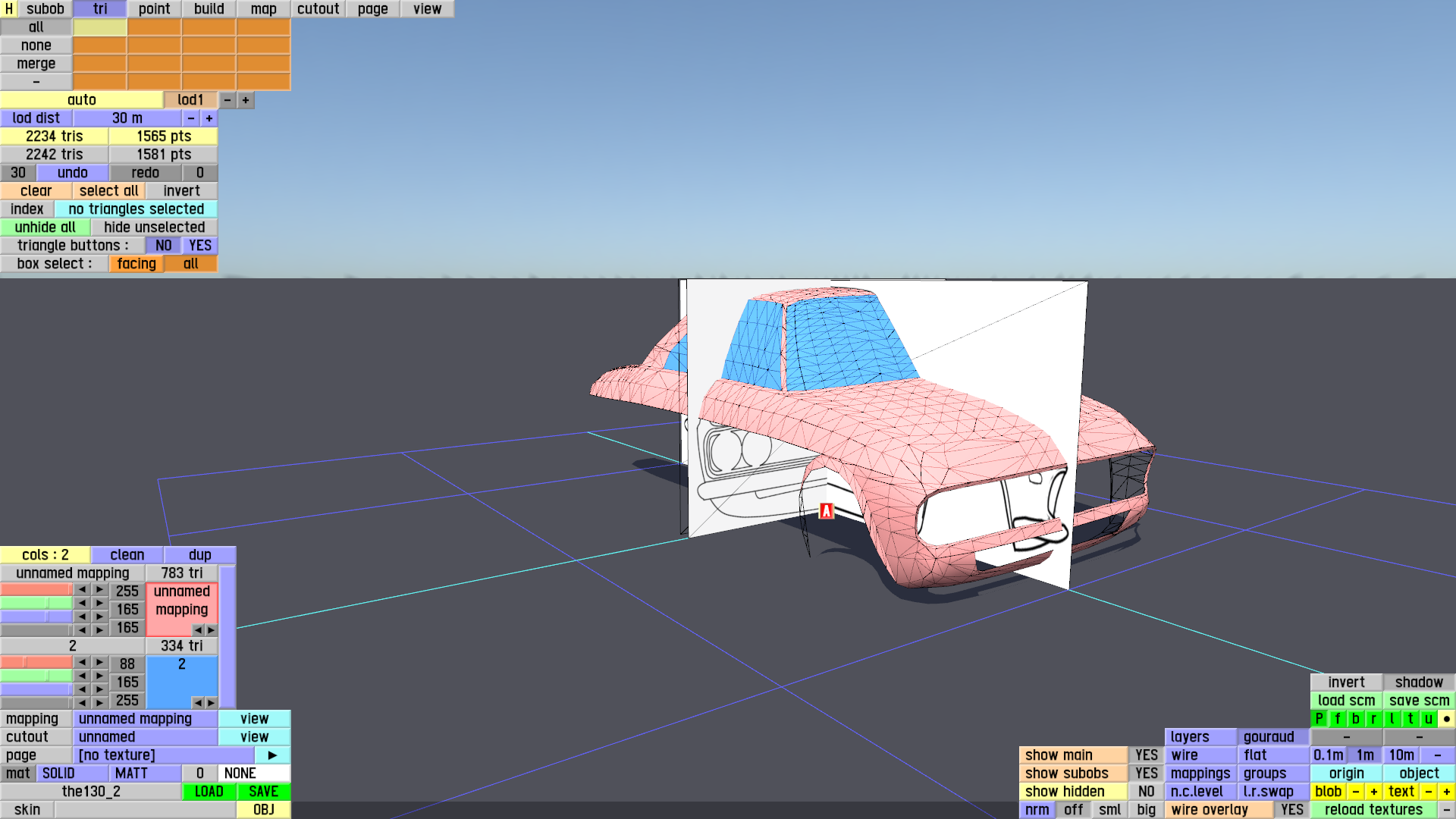
Task: Increase lod level with plus button
Action: (x=246, y=100)
